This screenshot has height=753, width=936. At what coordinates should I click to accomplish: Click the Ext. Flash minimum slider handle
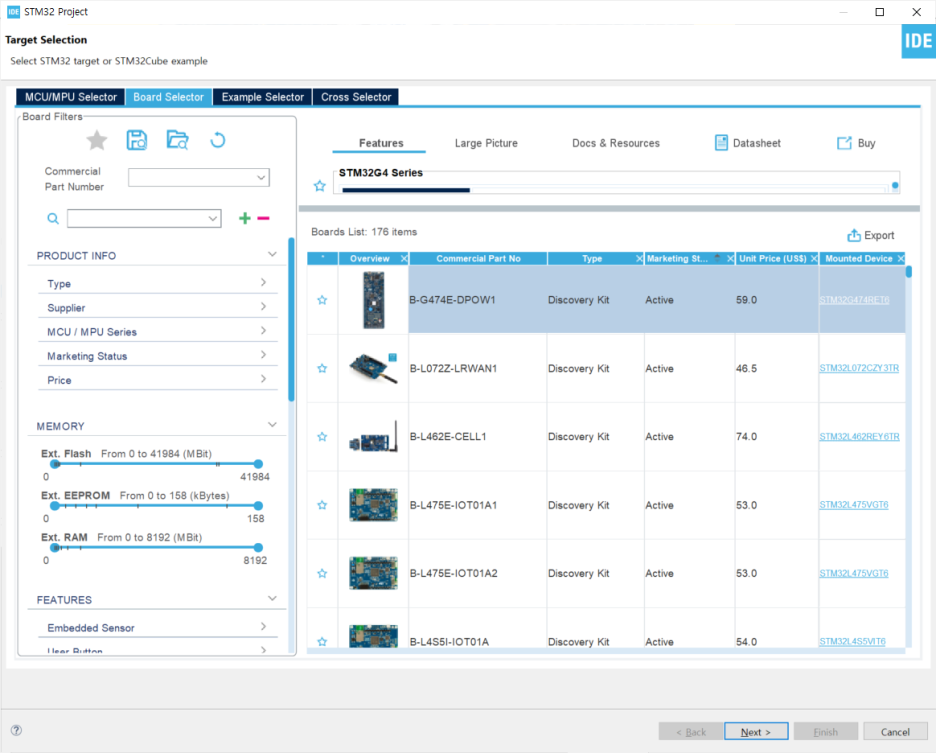click(x=55, y=464)
